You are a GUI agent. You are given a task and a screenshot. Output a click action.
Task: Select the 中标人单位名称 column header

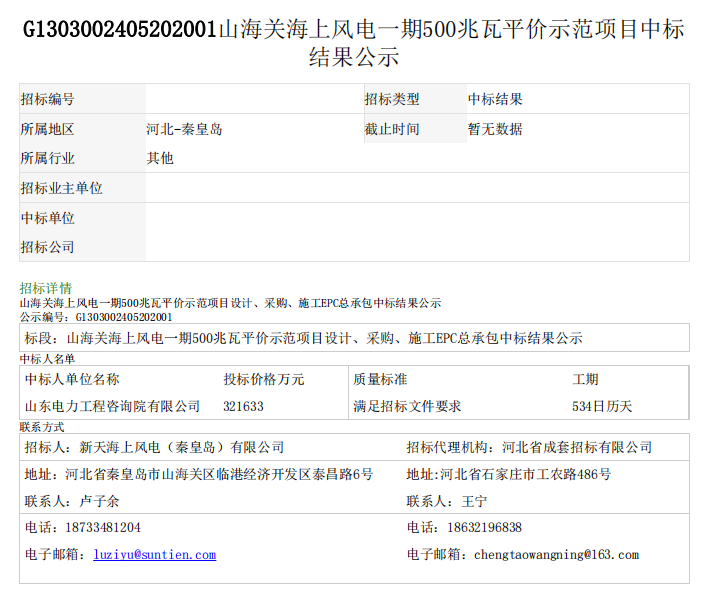(x=72, y=379)
